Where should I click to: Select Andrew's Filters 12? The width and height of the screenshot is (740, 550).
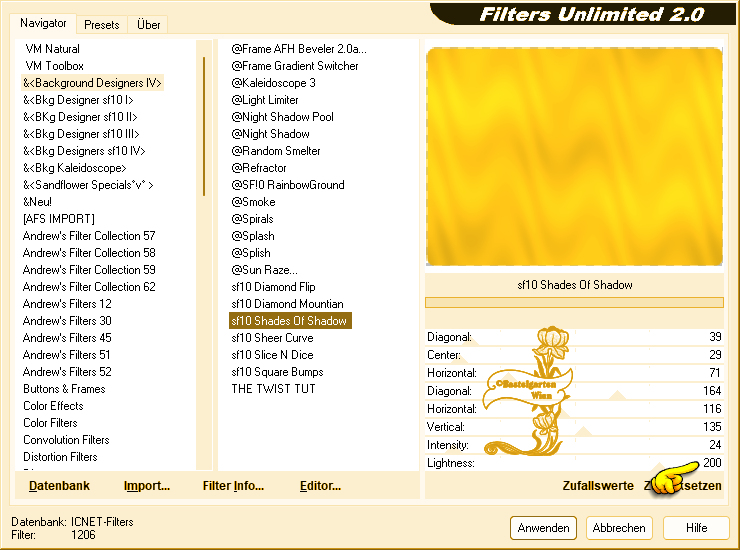tap(67, 304)
